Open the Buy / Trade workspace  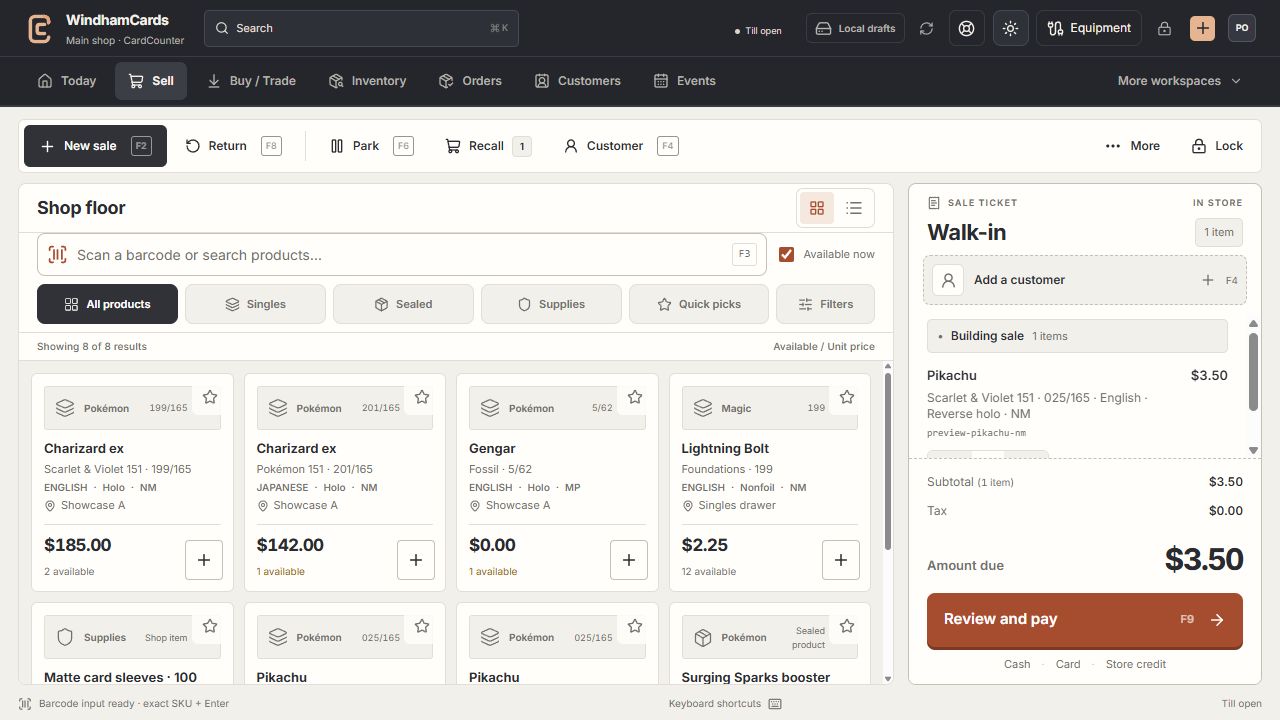[251, 81]
